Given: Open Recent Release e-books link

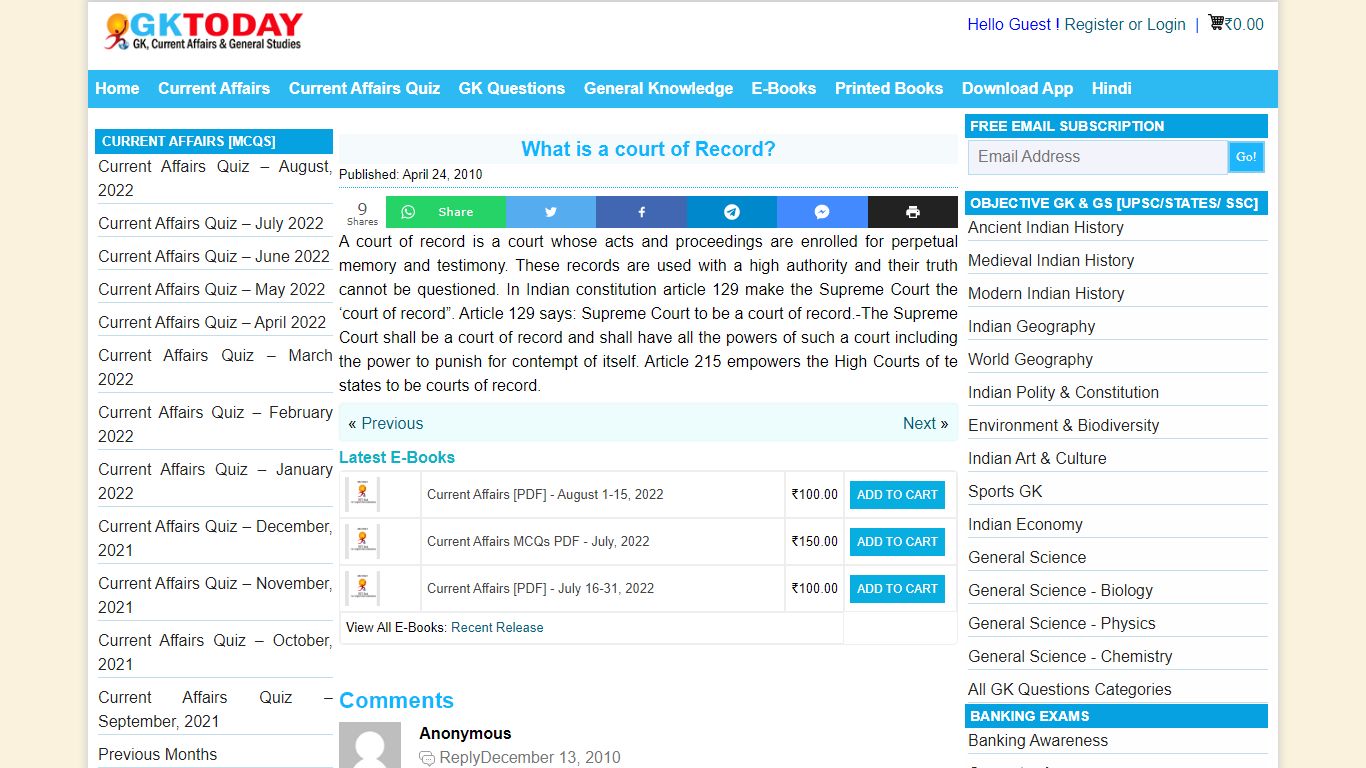Looking at the screenshot, I should pyautogui.click(x=497, y=627).
